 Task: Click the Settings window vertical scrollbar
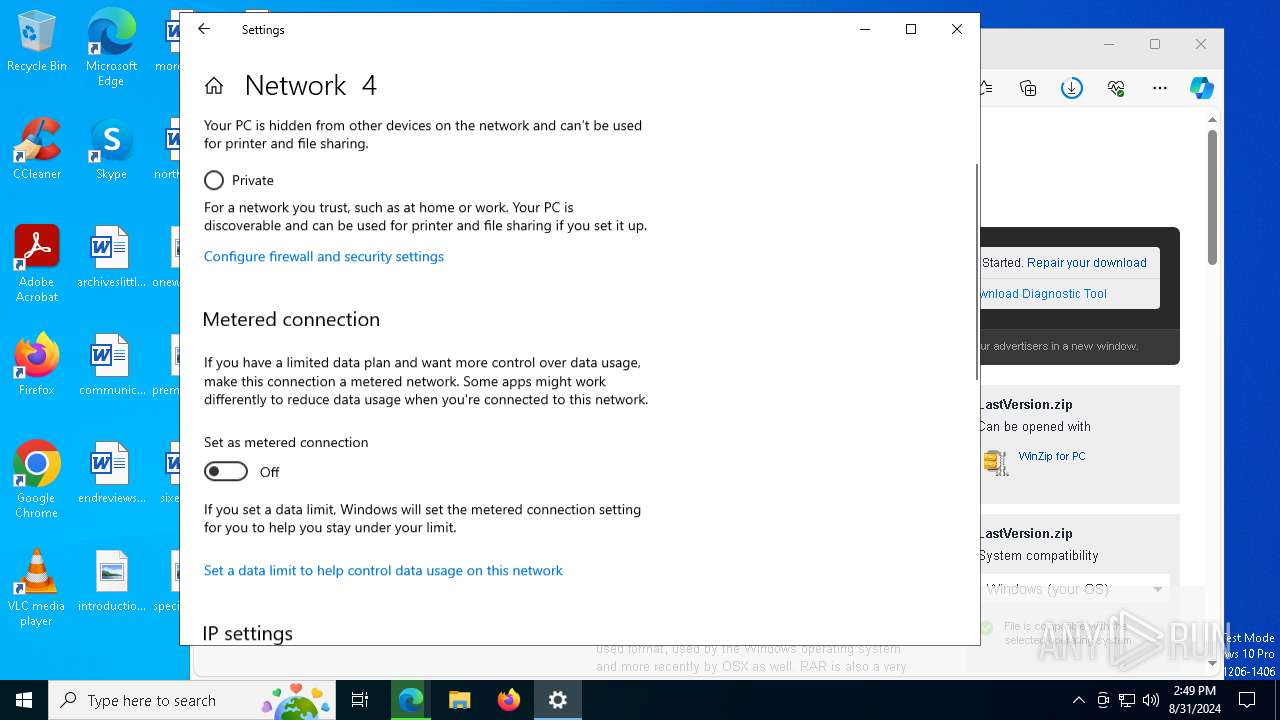(976, 272)
